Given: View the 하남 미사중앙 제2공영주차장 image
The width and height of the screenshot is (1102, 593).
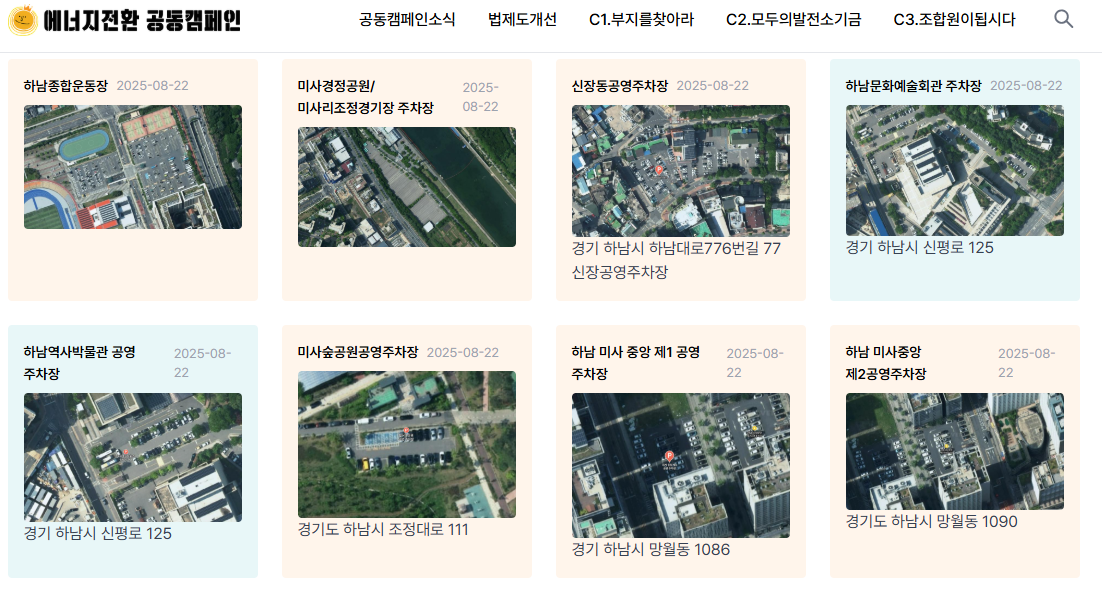Looking at the screenshot, I should [955, 451].
